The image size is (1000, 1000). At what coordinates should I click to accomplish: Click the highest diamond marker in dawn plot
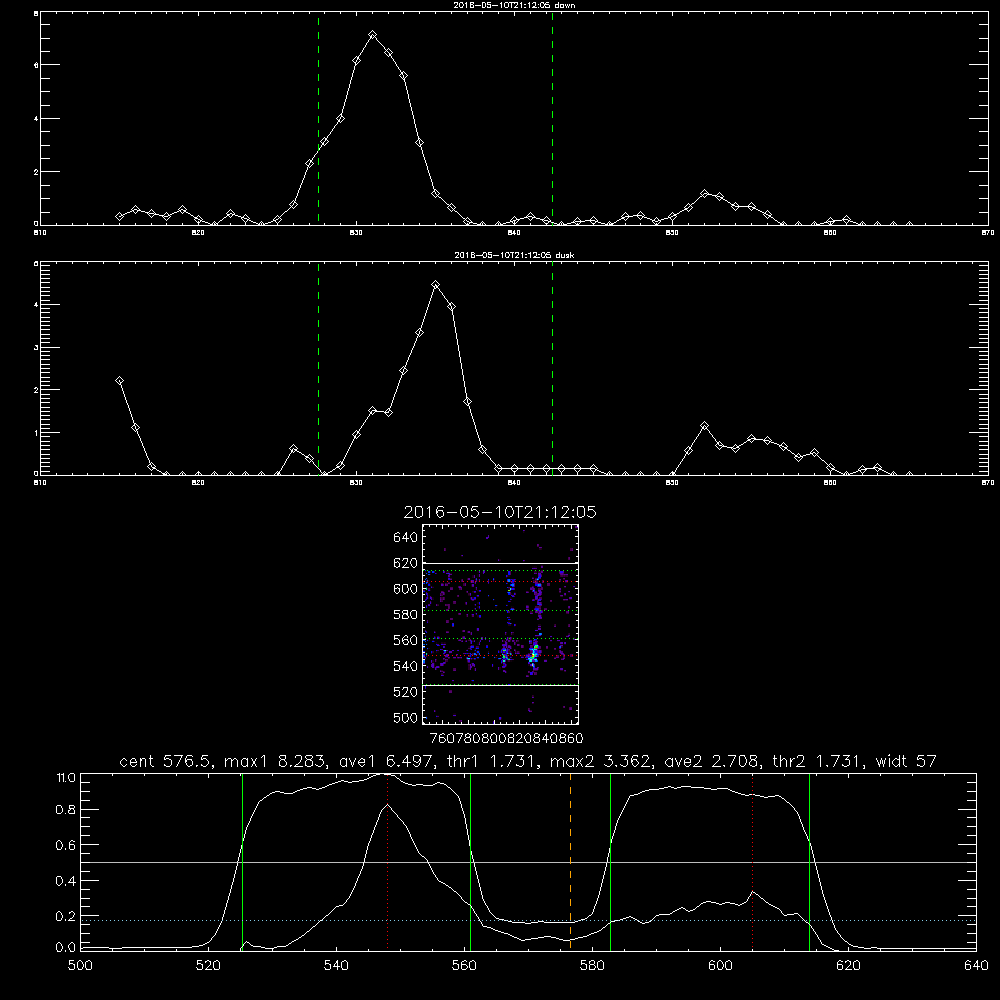point(372,34)
